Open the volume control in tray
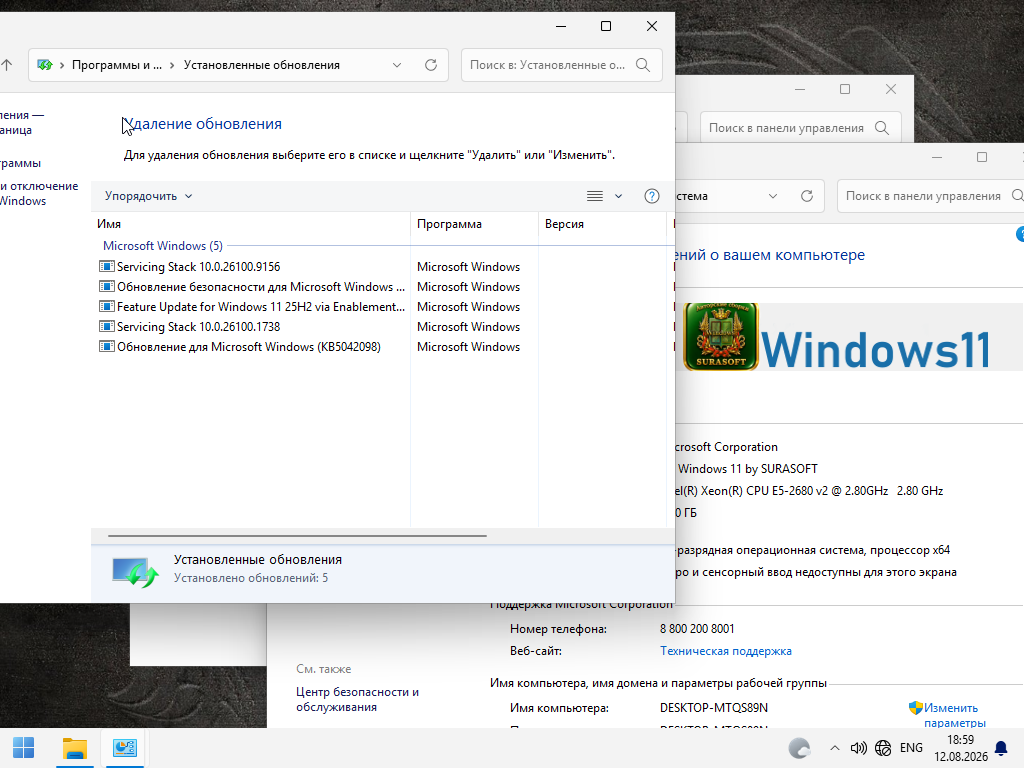Viewport: 1024px width, 768px height. (x=858, y=748)
